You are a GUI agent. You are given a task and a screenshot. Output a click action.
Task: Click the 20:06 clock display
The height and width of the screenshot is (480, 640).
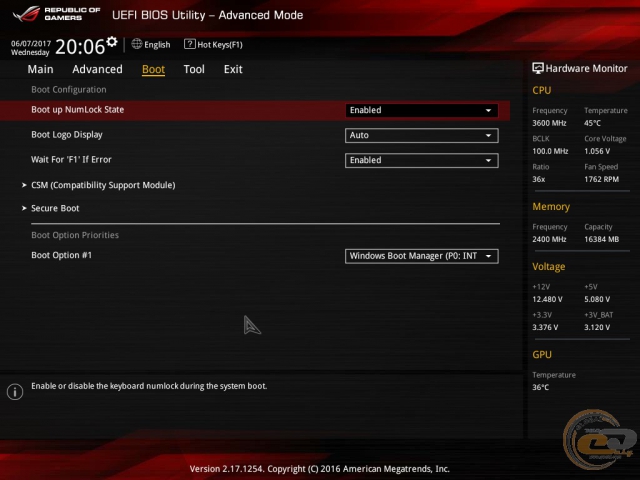pyautogui.click(x=79, y=46)
